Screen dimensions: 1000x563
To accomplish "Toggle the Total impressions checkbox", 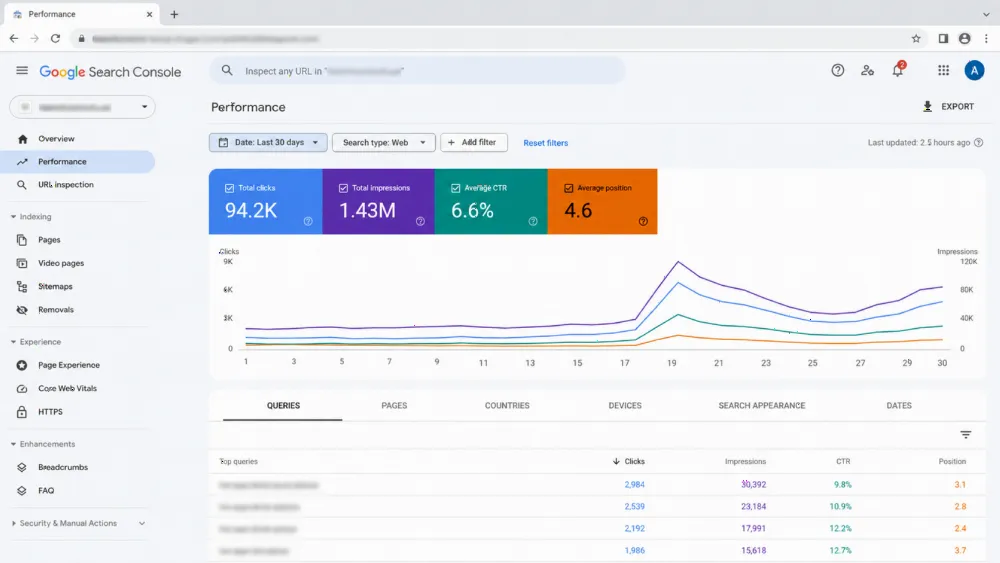I will 343,188.
